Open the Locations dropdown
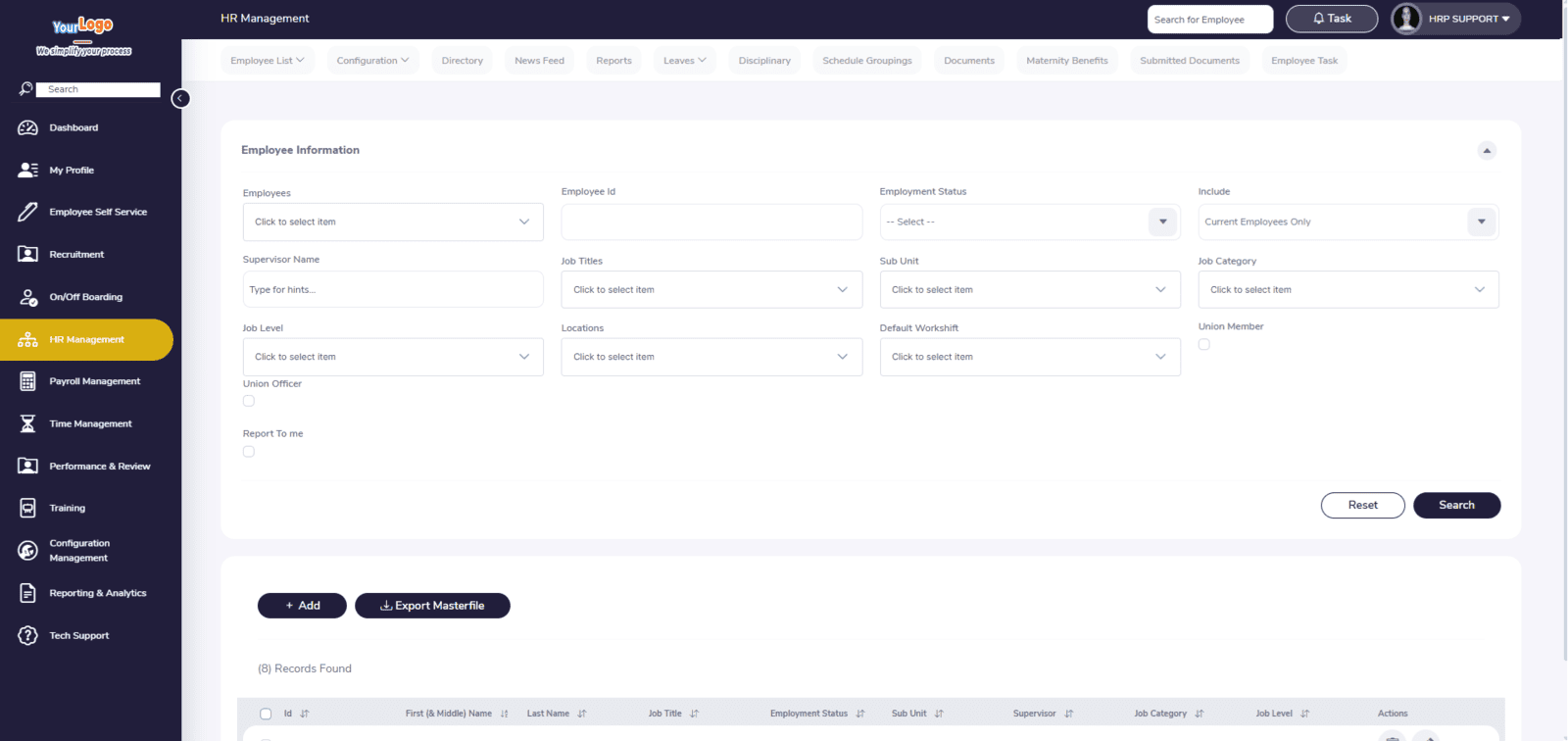The image size is (1568, 741). point(711,357)
